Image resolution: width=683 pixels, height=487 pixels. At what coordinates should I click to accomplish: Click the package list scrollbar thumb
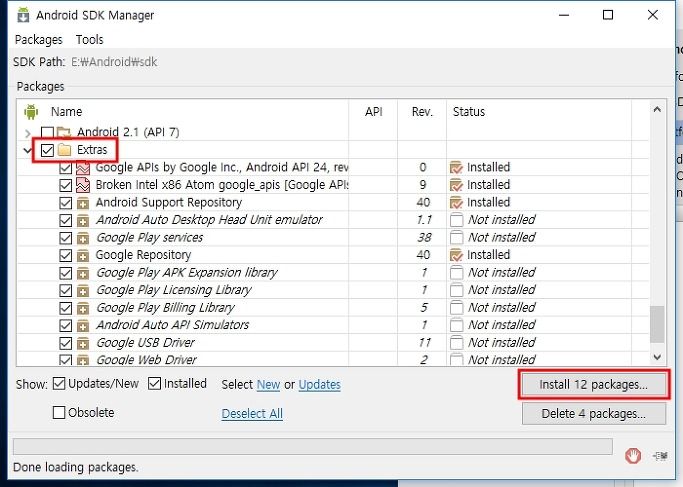[657, 325]
